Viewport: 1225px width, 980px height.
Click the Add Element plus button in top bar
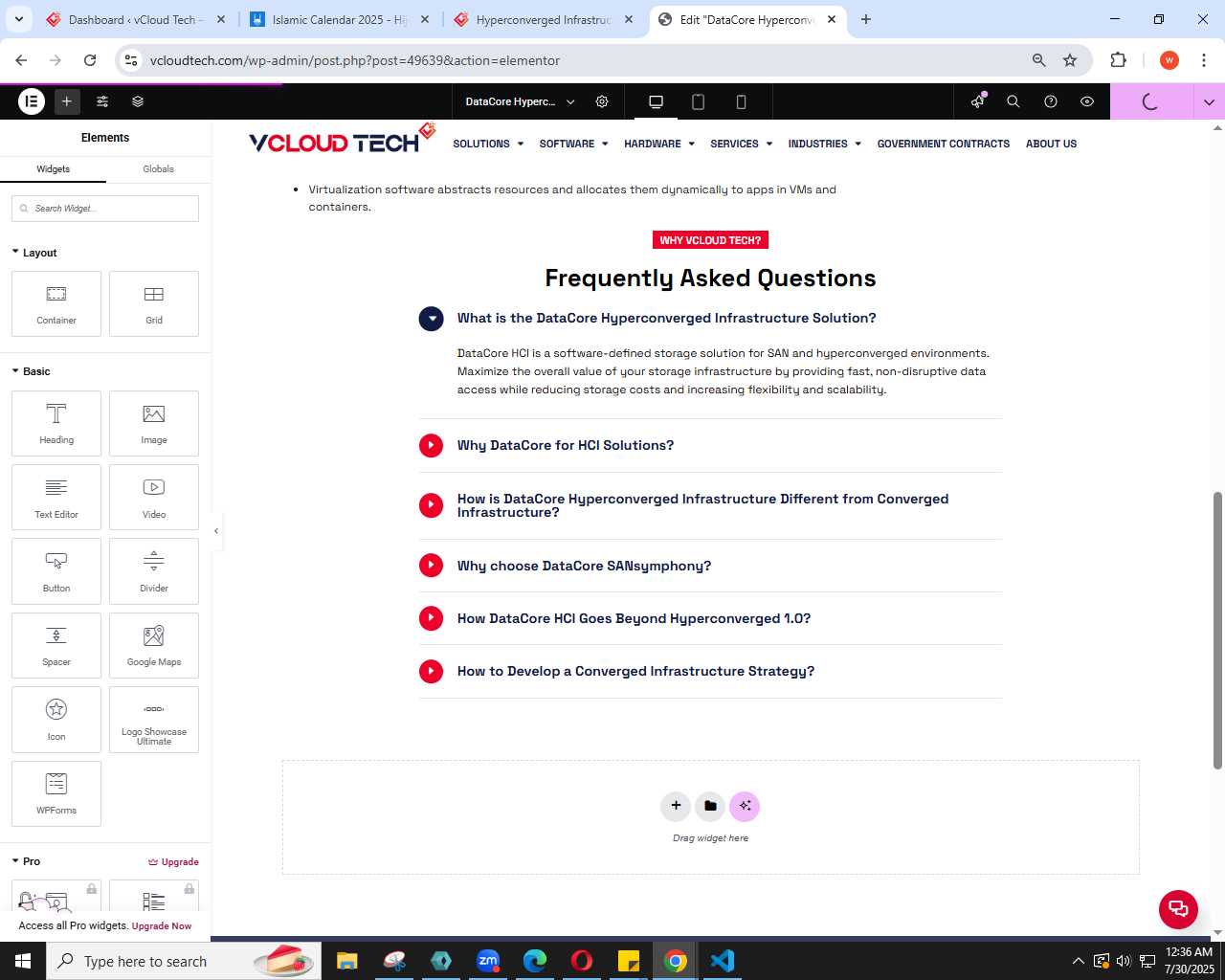coord(67,101)
